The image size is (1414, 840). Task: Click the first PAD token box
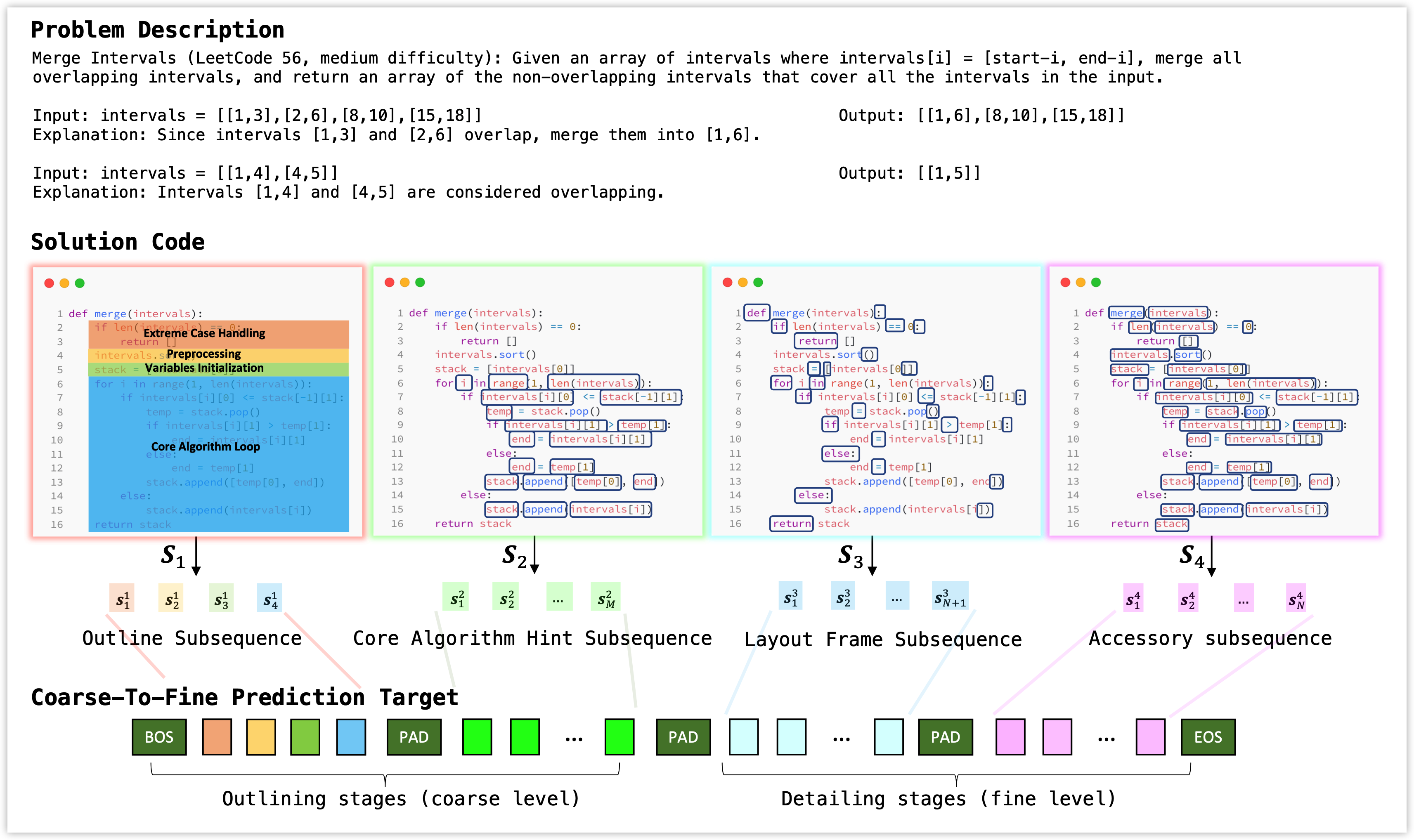pyautogui.click(x=414, y=737)
